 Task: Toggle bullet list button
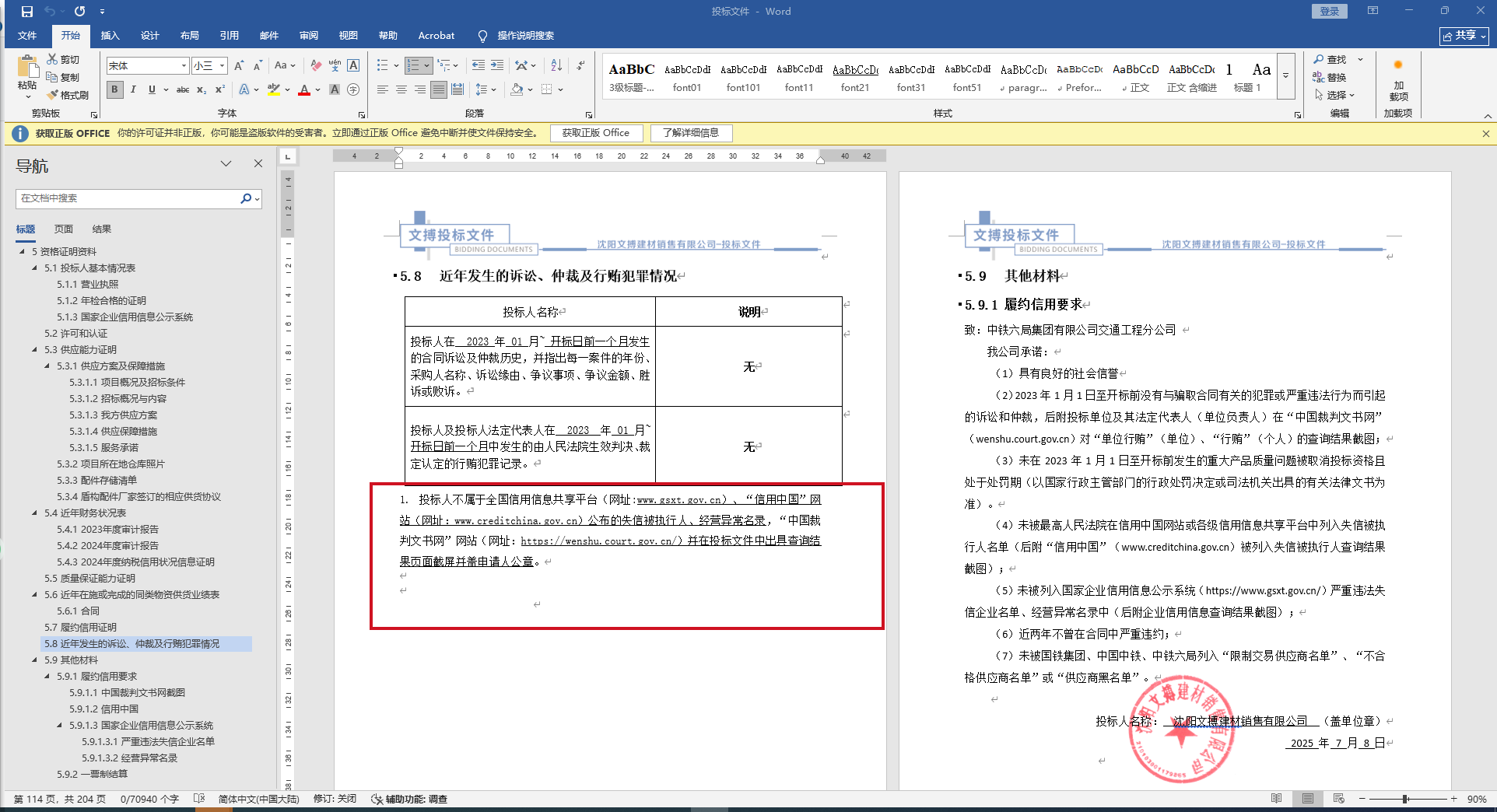click(382, 65)
